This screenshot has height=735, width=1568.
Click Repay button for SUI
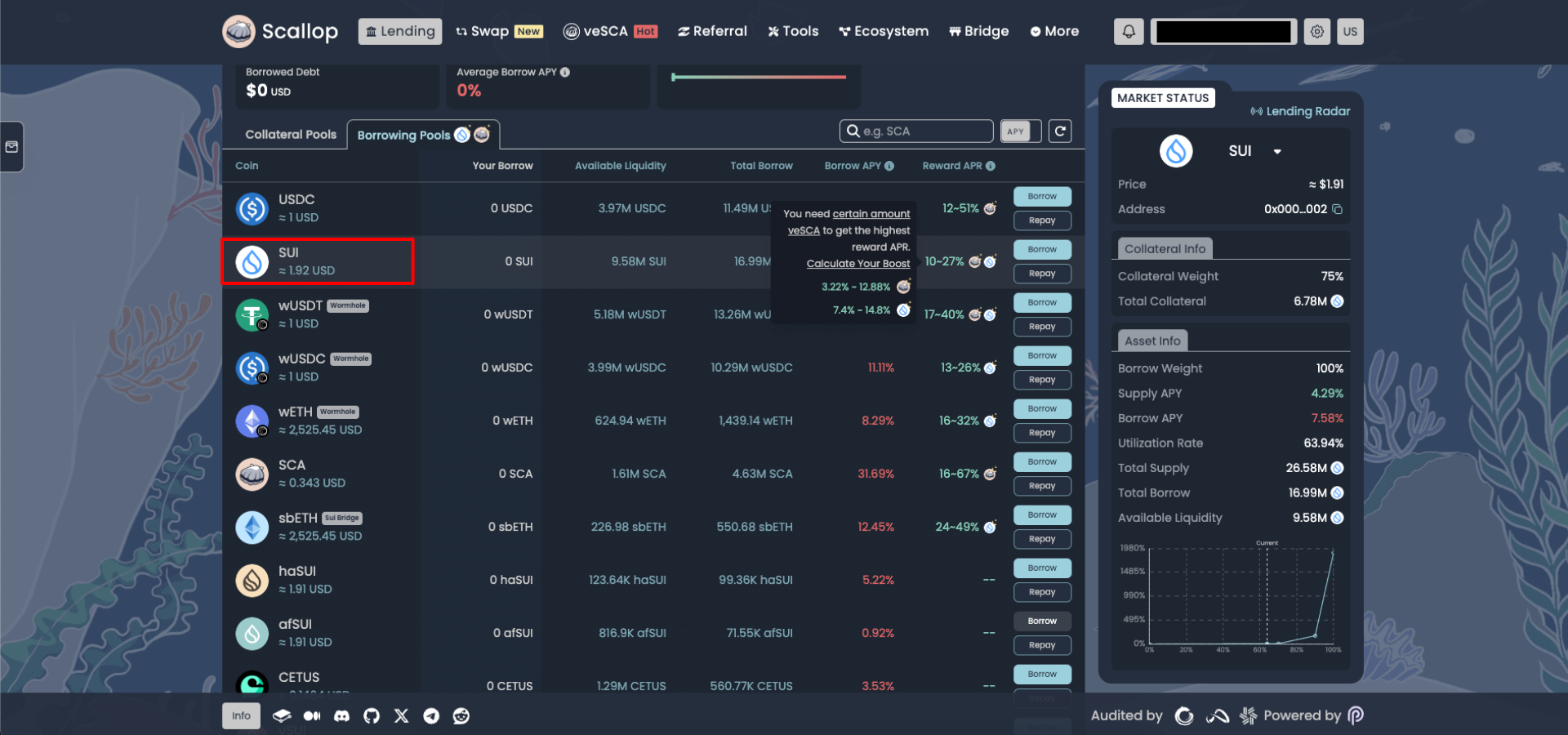(1042, 274)
